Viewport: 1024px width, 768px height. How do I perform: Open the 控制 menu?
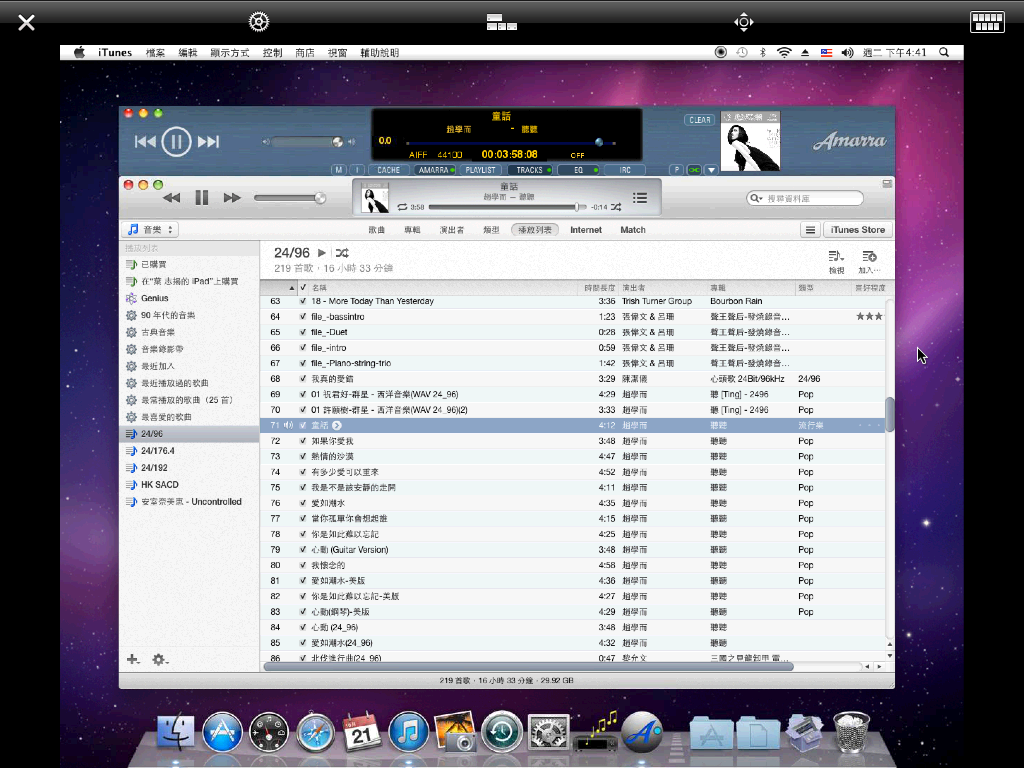(x=272, y=52)
